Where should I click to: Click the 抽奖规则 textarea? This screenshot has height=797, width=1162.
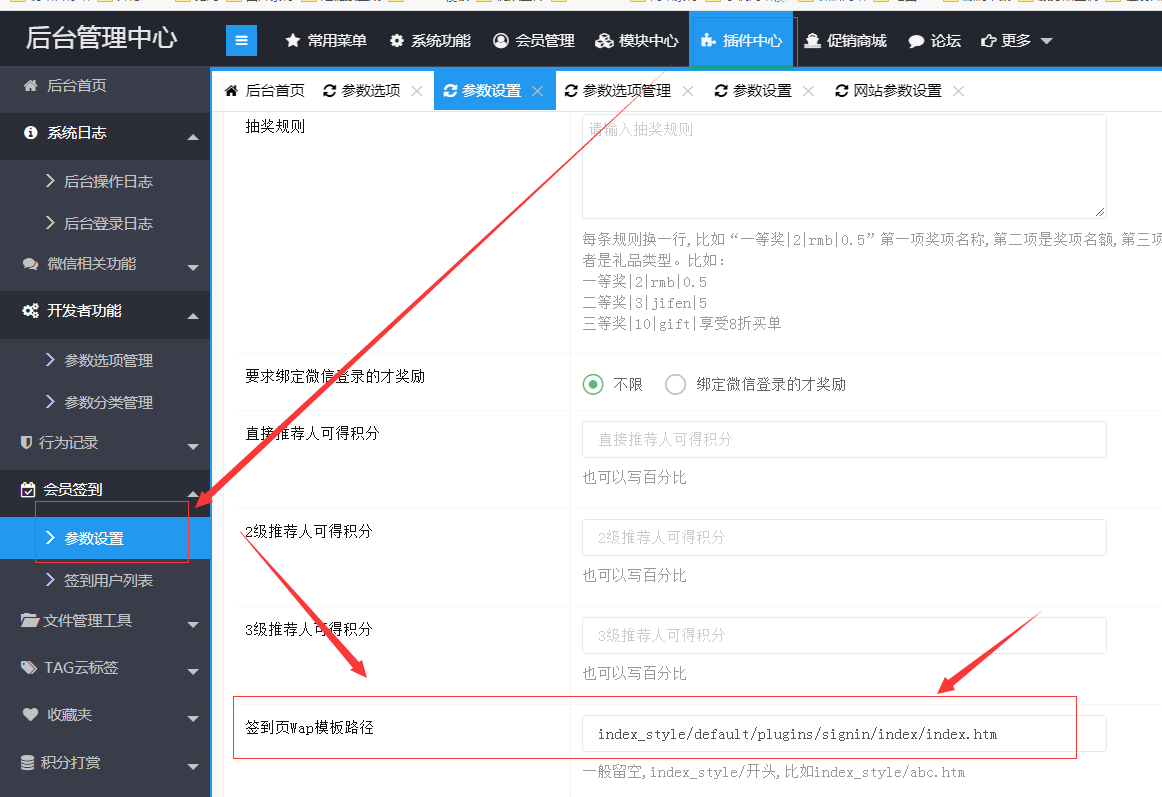point(843,166)
